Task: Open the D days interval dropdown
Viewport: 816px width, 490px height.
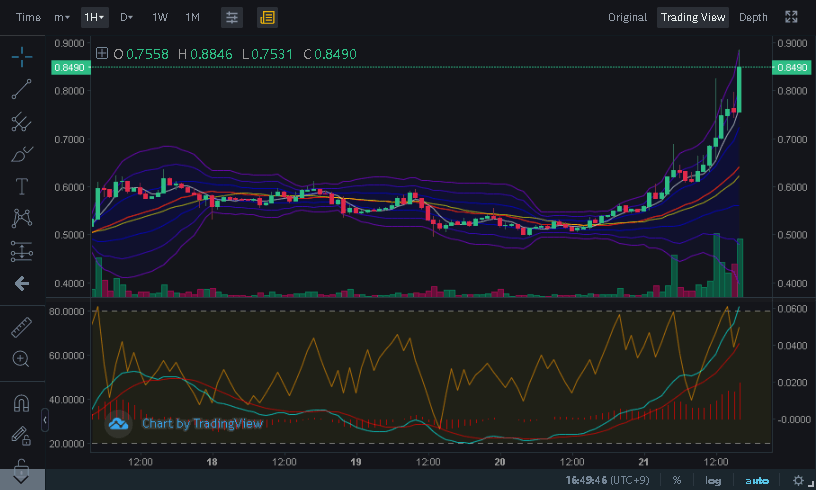Action: tap(126, 18)
